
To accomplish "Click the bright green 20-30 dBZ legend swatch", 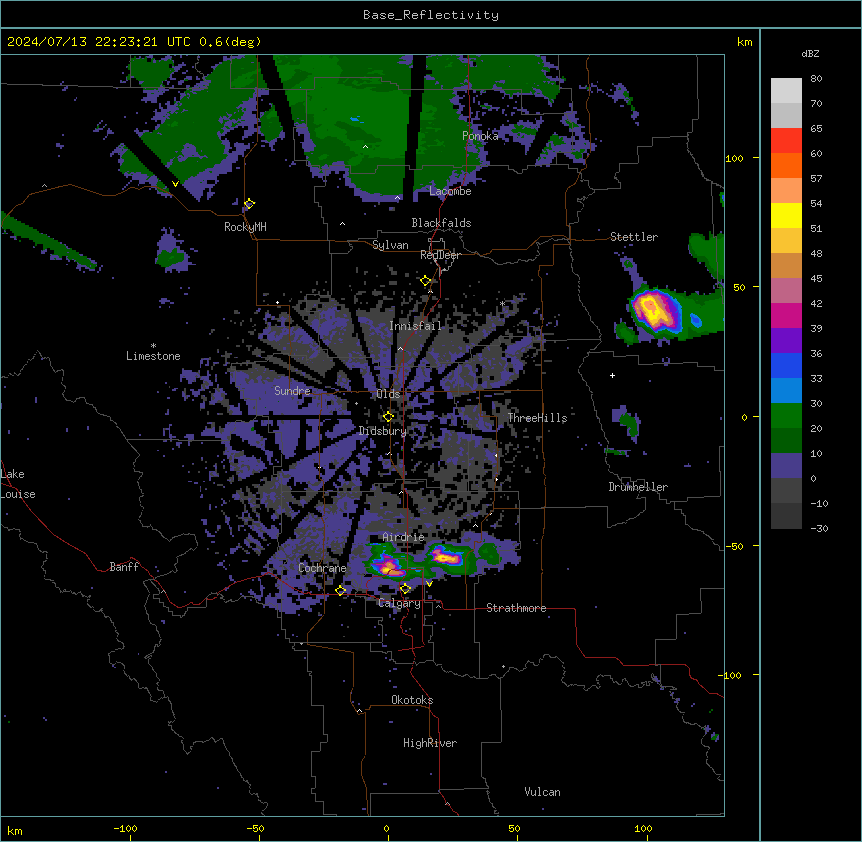I will pyautogui.click(x=786, y=416).
